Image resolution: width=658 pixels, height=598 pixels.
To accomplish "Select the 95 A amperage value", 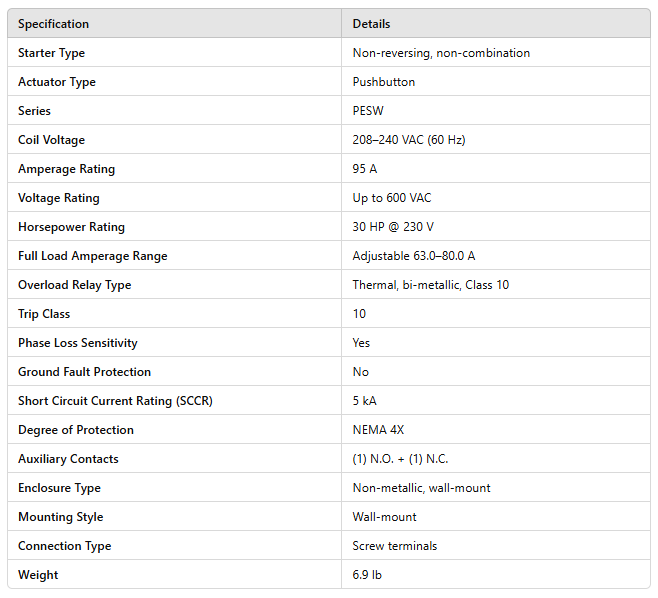I will (365, 169).
